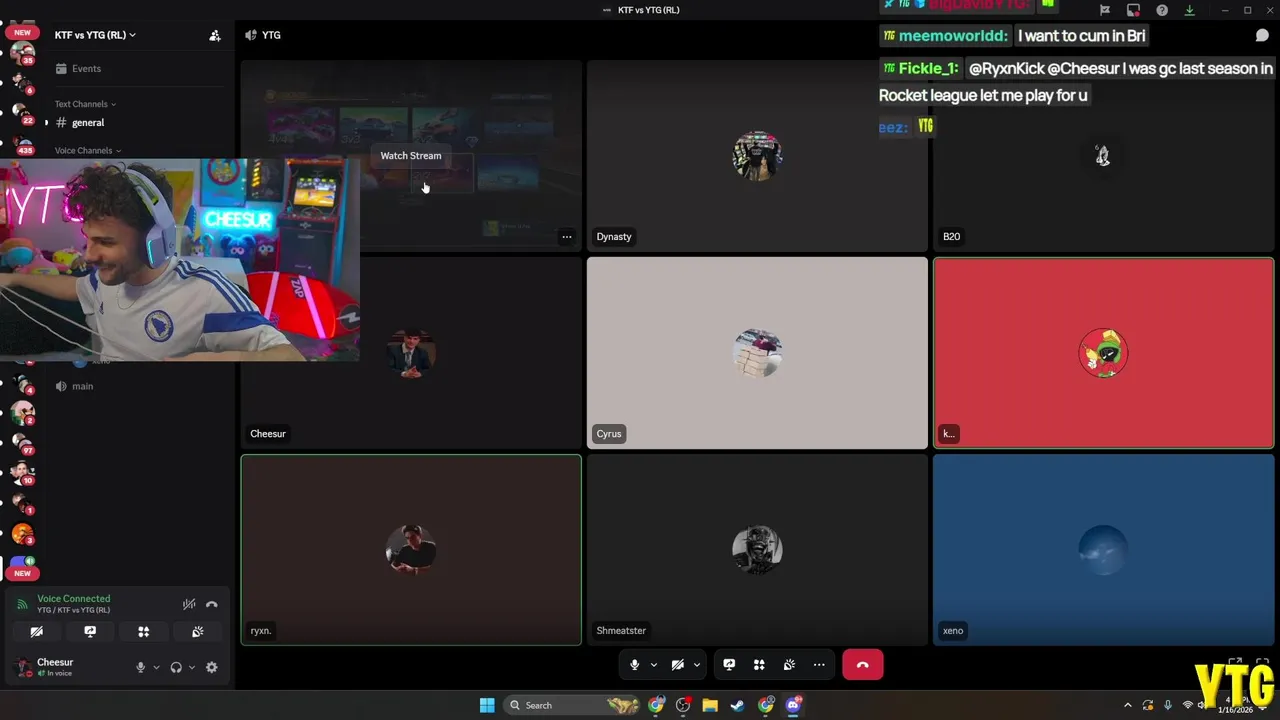Toggle the camera in the Voice Connected panel

(x=36, y=632)
